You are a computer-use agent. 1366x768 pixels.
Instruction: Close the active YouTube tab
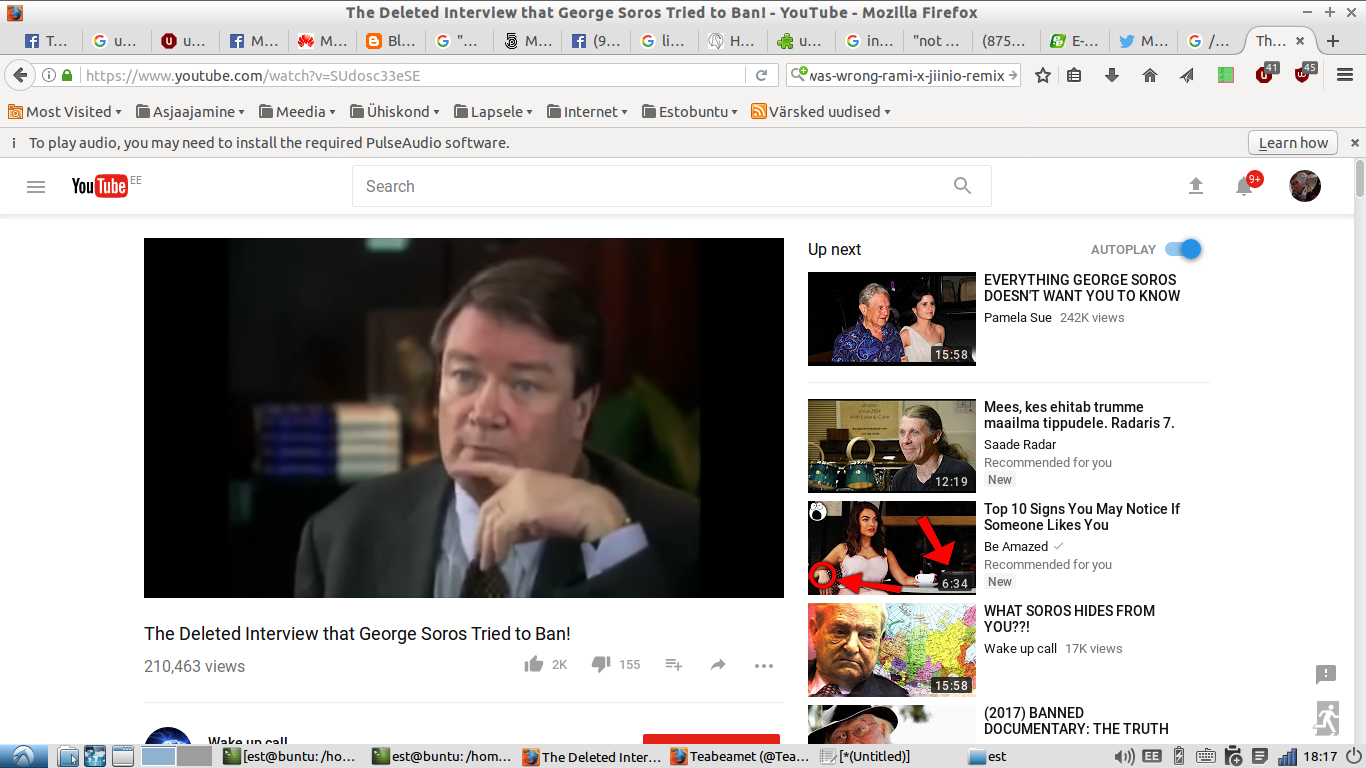point(1300,41)
